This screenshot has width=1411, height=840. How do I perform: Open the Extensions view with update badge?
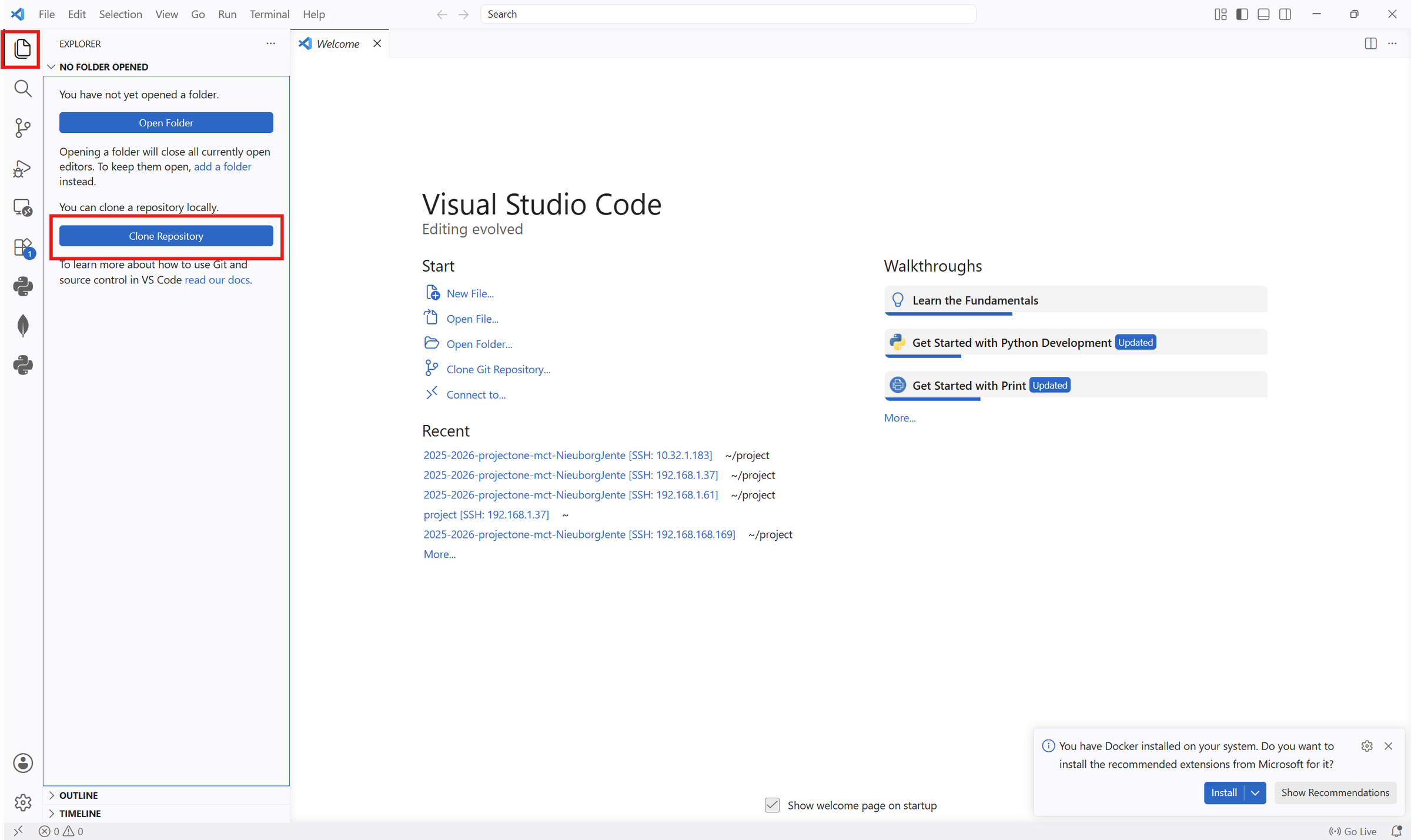coord(23,247)
